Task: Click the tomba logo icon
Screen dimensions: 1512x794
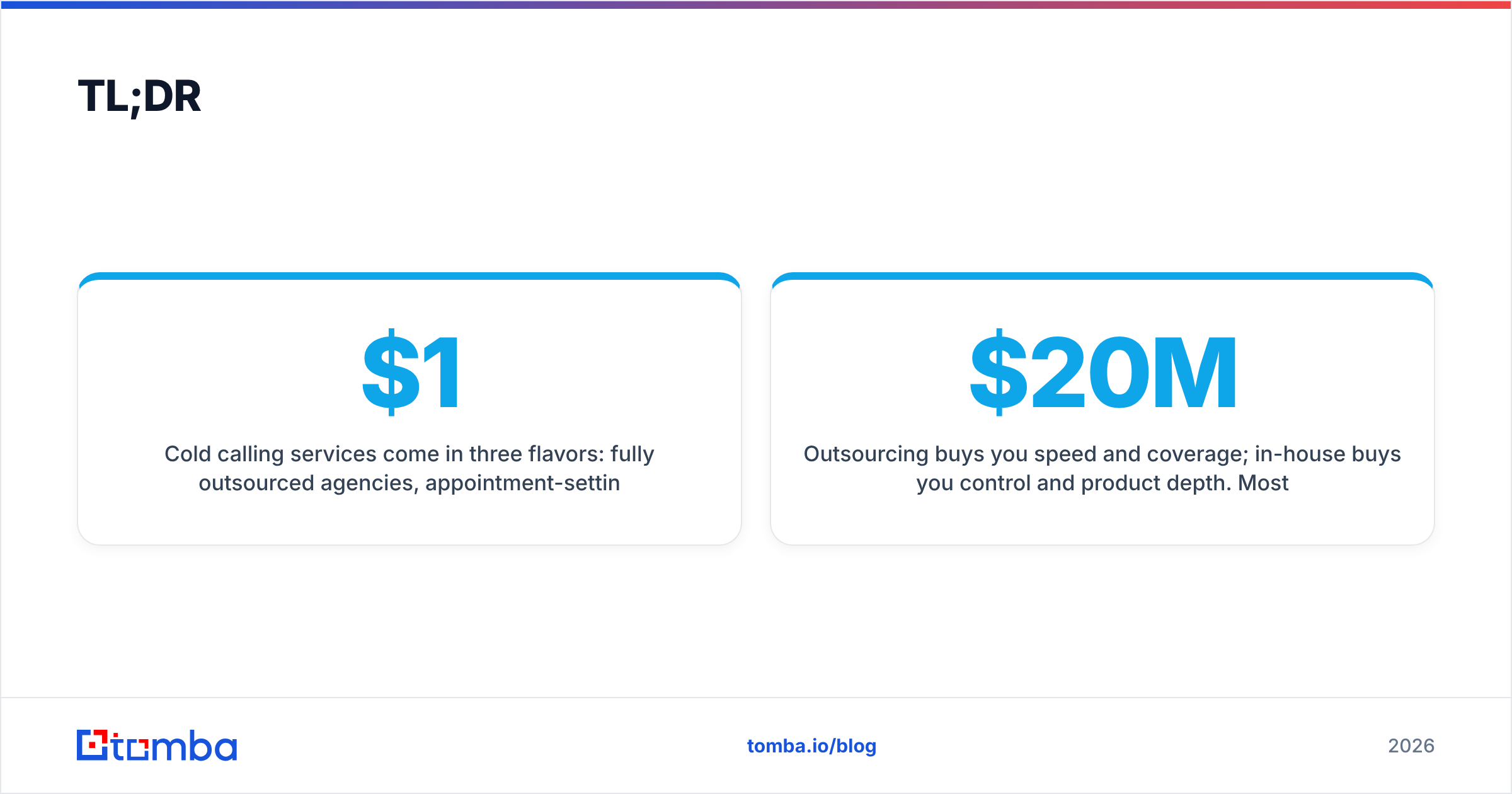Action: pos(92,745)
